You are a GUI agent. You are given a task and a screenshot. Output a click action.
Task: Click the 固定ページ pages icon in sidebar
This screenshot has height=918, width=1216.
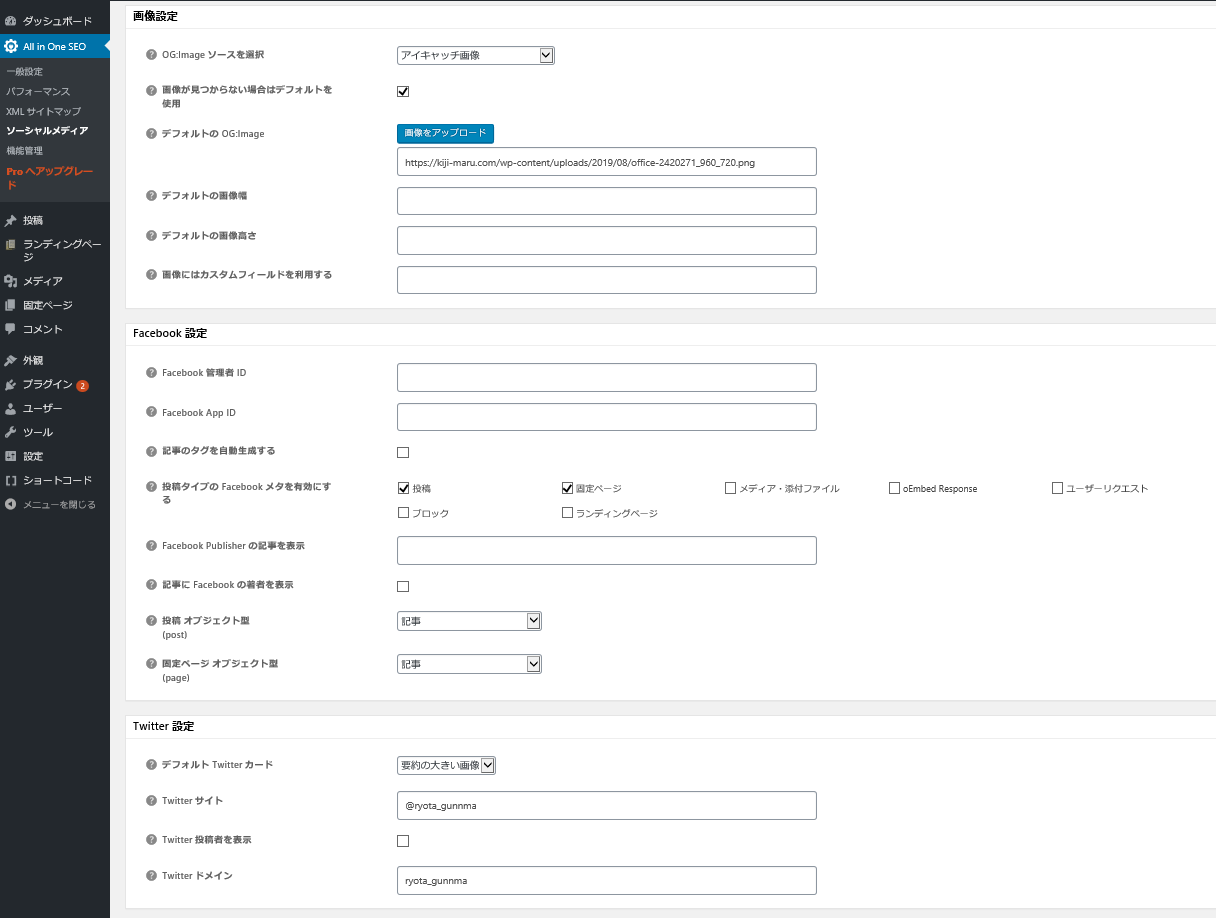11,305
